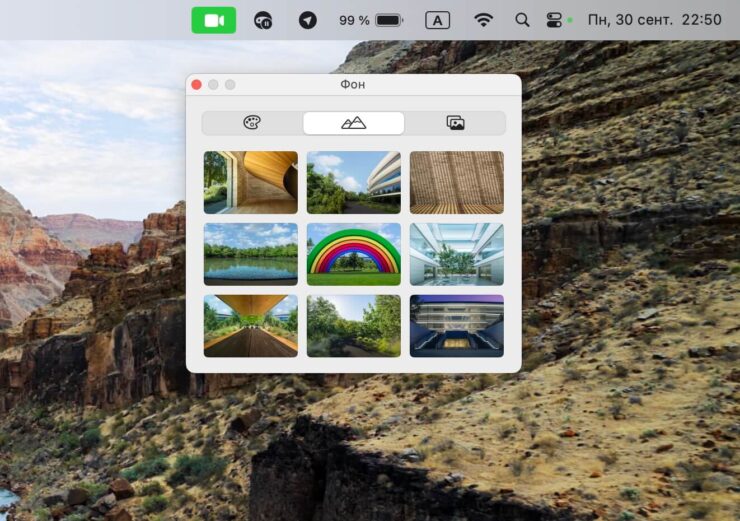Pick the glass atrium with tree thumbnail

point(456,254)
